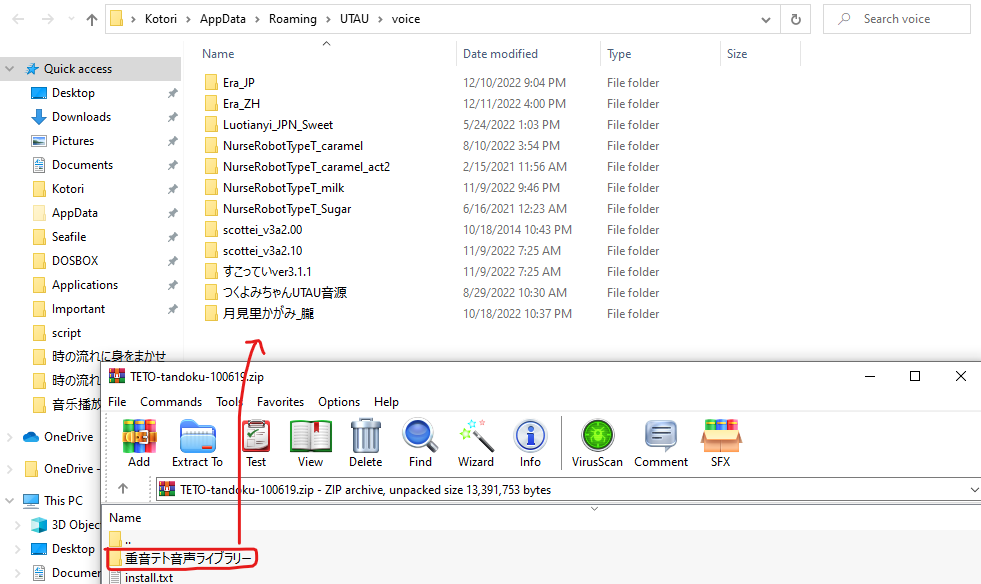Toggle the pin beside Seafile
This screenshot has width=981, height=584.
(173, 237)
